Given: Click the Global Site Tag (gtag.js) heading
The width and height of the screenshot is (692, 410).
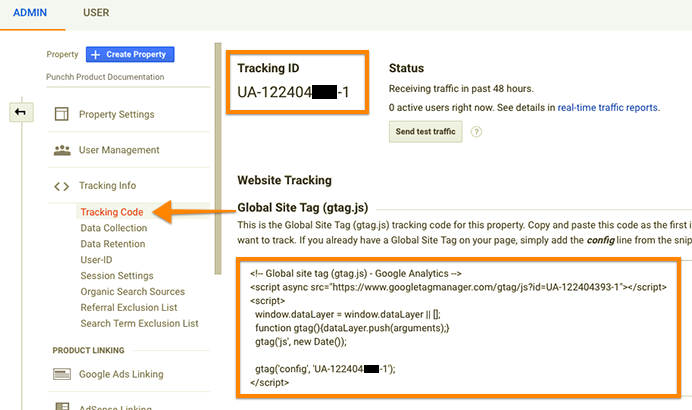Looking at the screenshot, I should pos(303,207).
